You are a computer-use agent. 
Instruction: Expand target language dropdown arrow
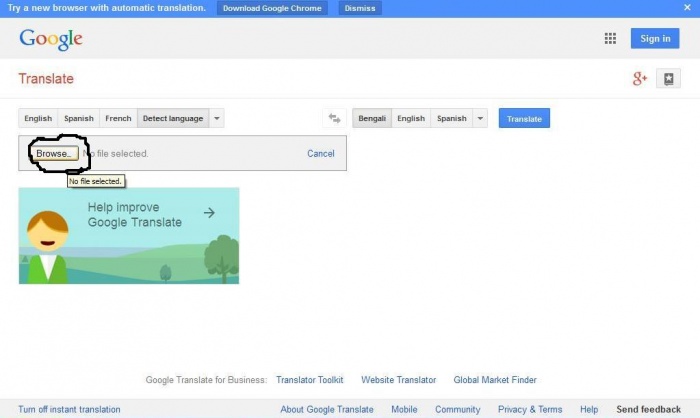pyautogui.click(x=480, y=118)
